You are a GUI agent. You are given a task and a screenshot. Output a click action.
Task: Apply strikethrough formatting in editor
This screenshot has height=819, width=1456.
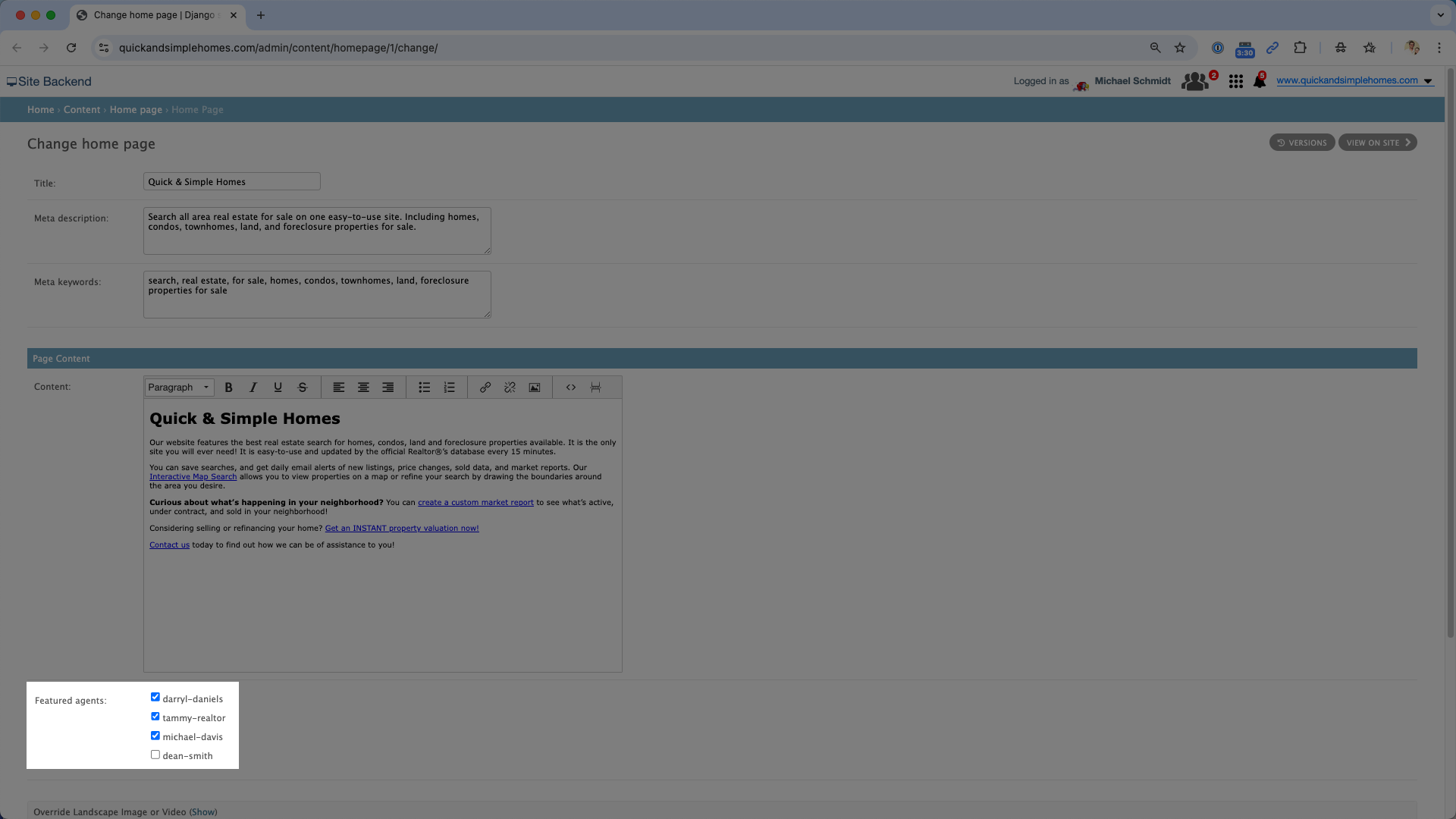click(x=303, y=388)
